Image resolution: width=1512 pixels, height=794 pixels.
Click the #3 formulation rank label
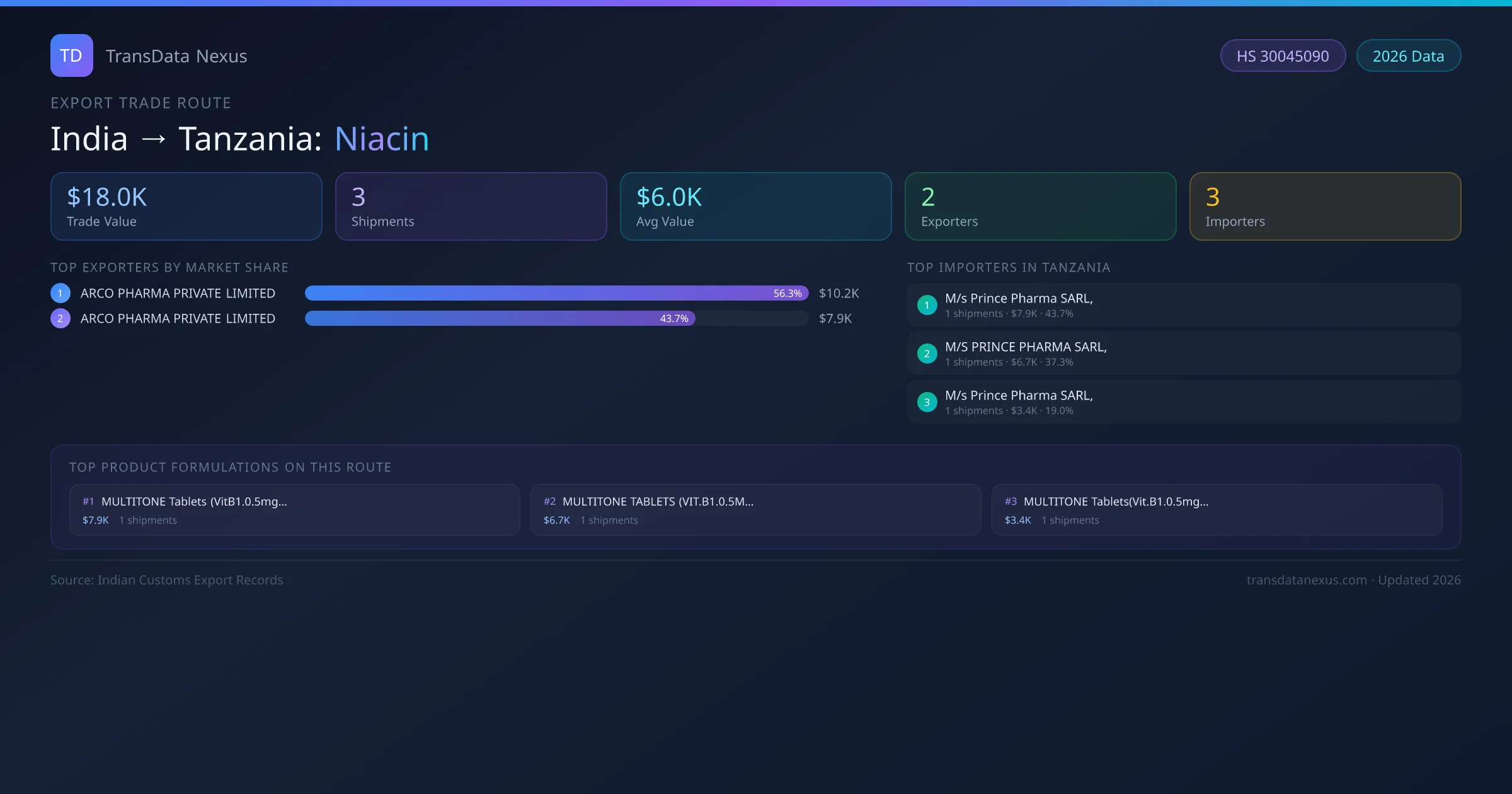coord(1011,502)
